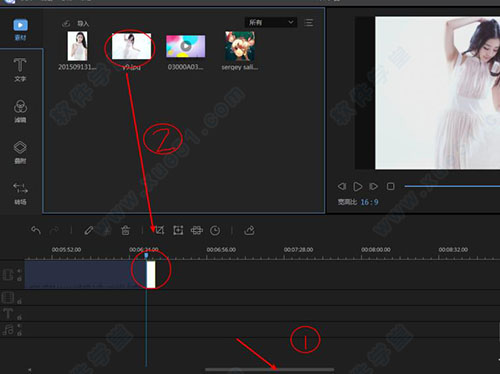Image resolution: width=500 pixels, height=374 pixels.
Task: Click the blue playhead marker on the ruler
Action: pos(146,255)
